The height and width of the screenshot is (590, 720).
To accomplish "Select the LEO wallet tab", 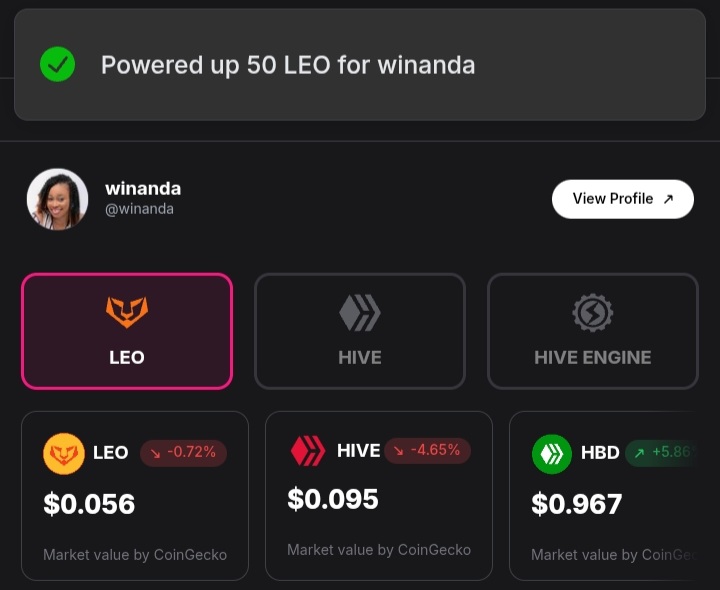I will coord(127,331).
